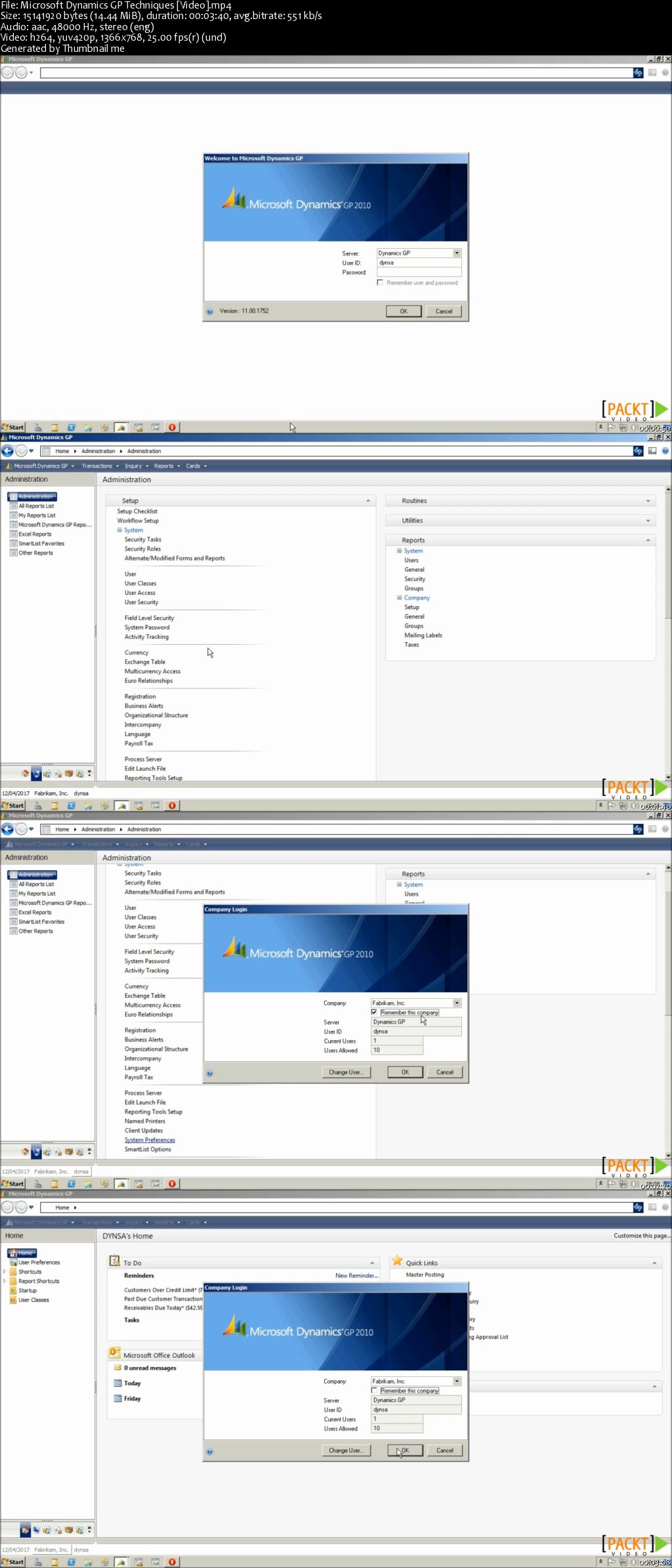Click Cancel in login over Home page
Screen dimensions: 672x1568
click(445, 1450)
